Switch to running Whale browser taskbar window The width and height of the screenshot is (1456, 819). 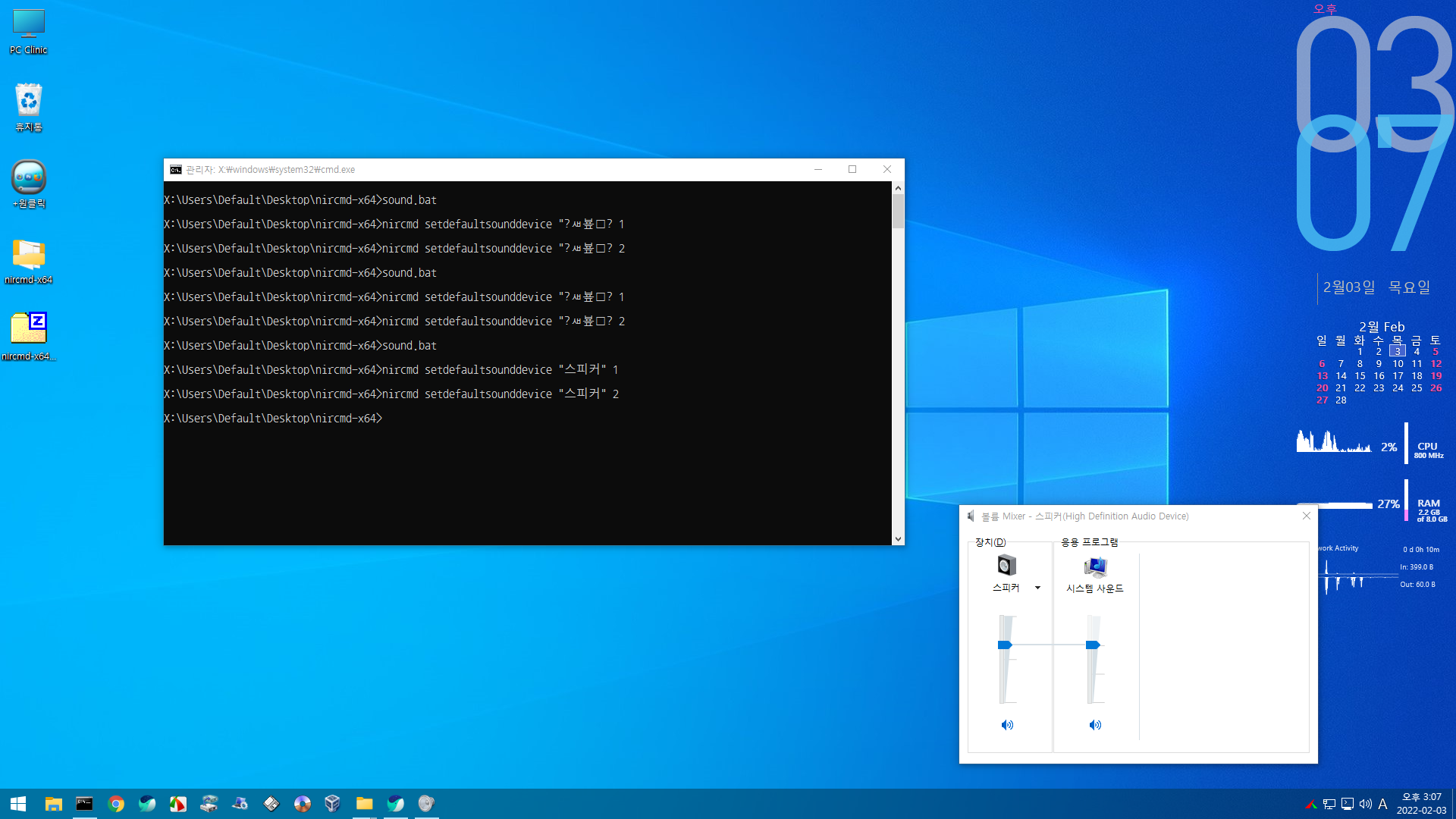pos(396,804)
